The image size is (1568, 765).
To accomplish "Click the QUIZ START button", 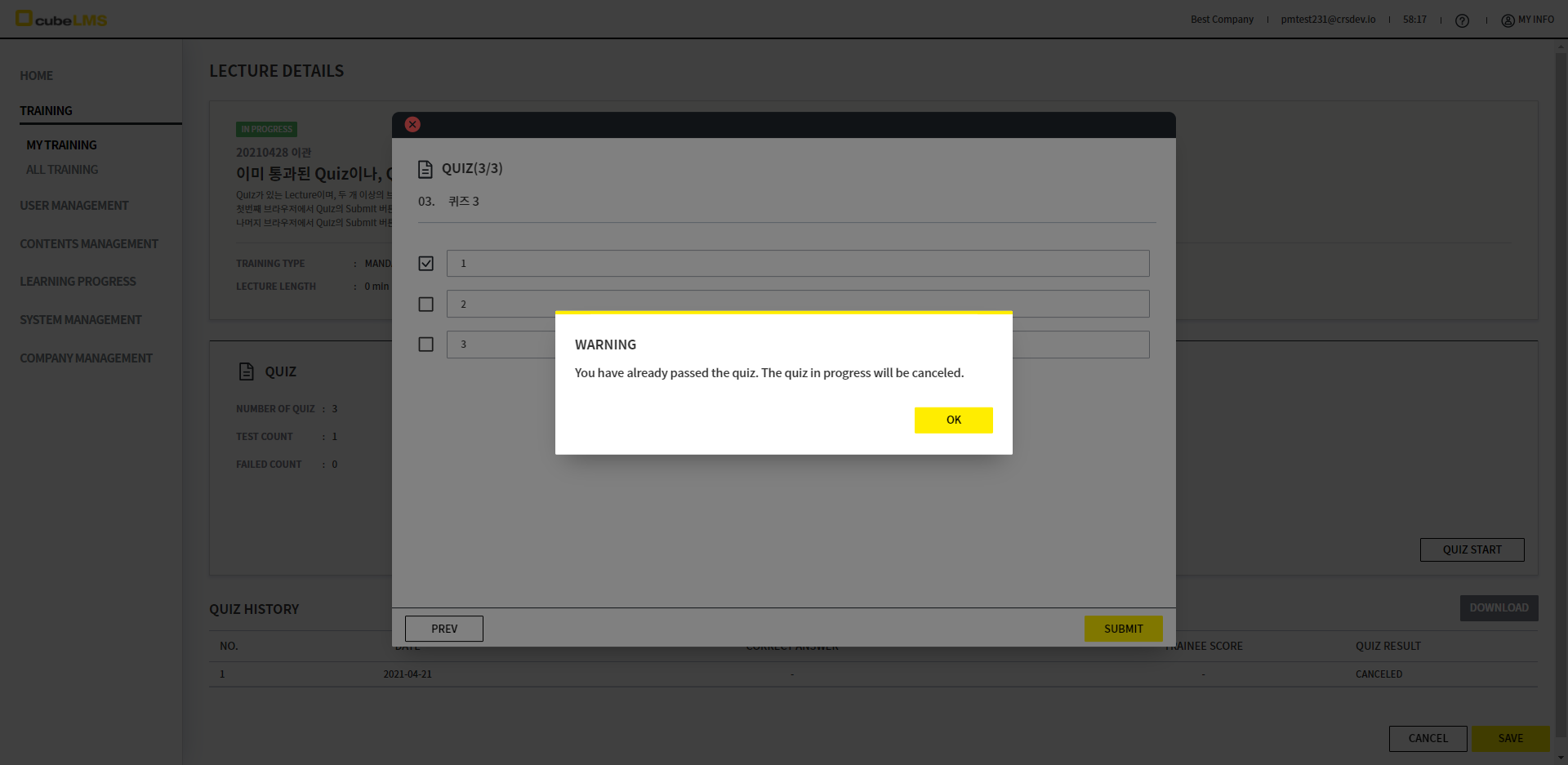I will click(1472, 549).
